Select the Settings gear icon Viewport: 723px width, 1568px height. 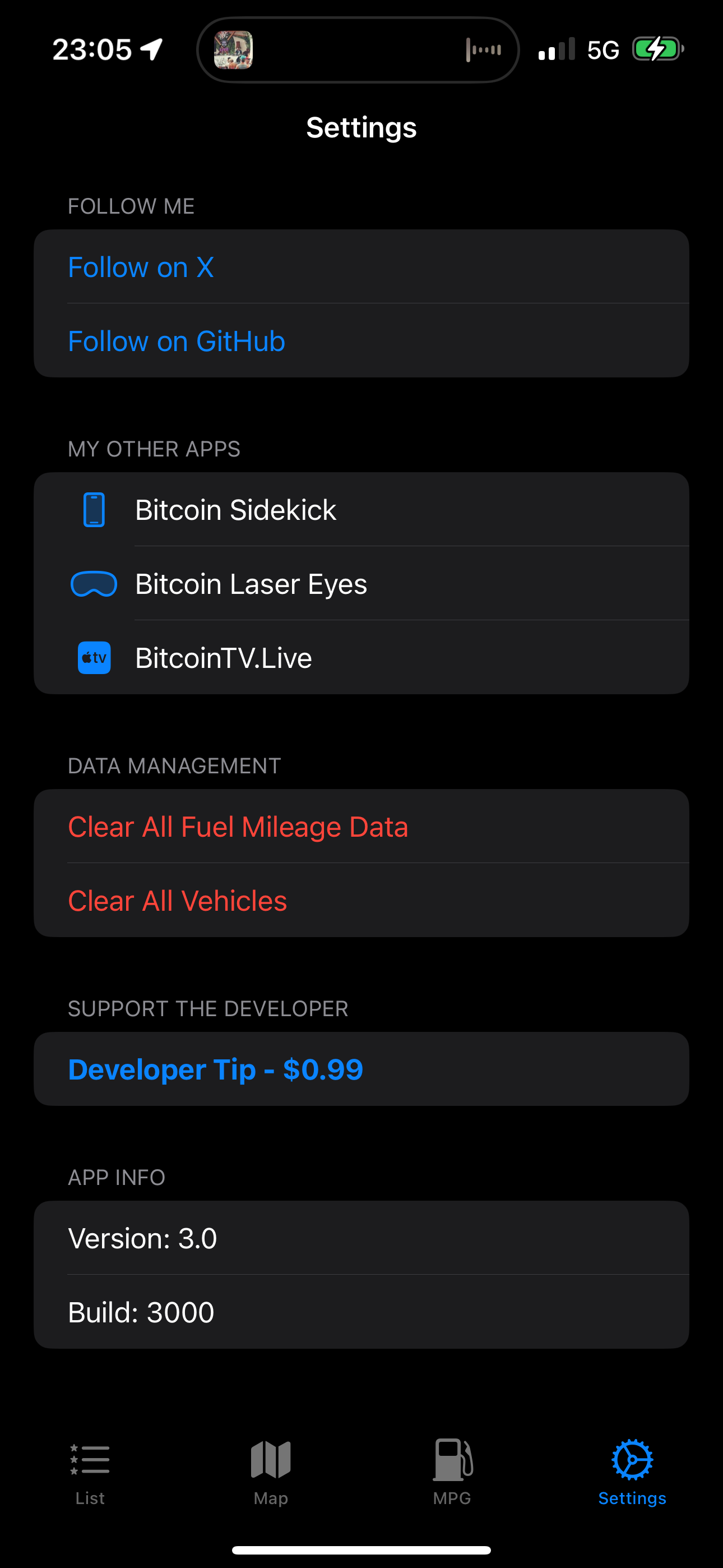point(632,1460)
